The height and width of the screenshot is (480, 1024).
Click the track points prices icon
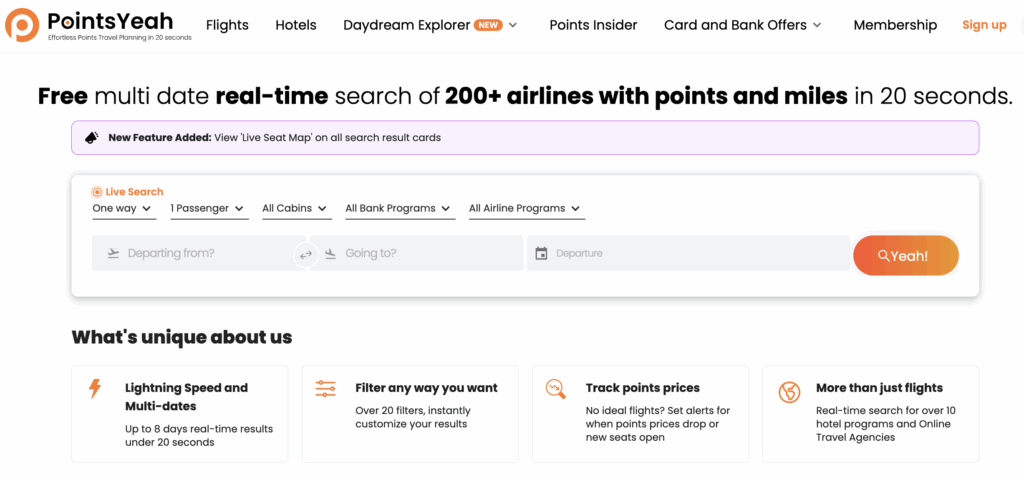555,389
